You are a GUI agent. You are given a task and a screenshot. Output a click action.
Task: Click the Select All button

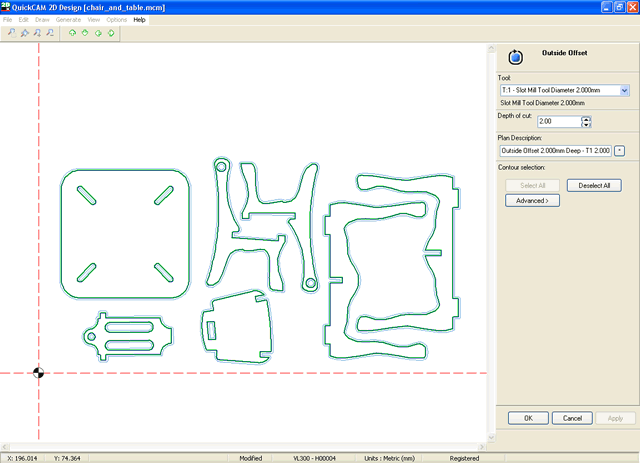tap(532, 185)
